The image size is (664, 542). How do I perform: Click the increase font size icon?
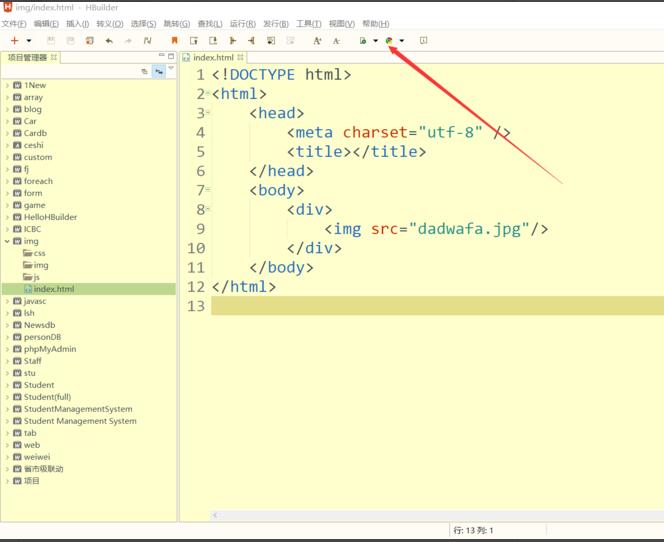[317, 41]
